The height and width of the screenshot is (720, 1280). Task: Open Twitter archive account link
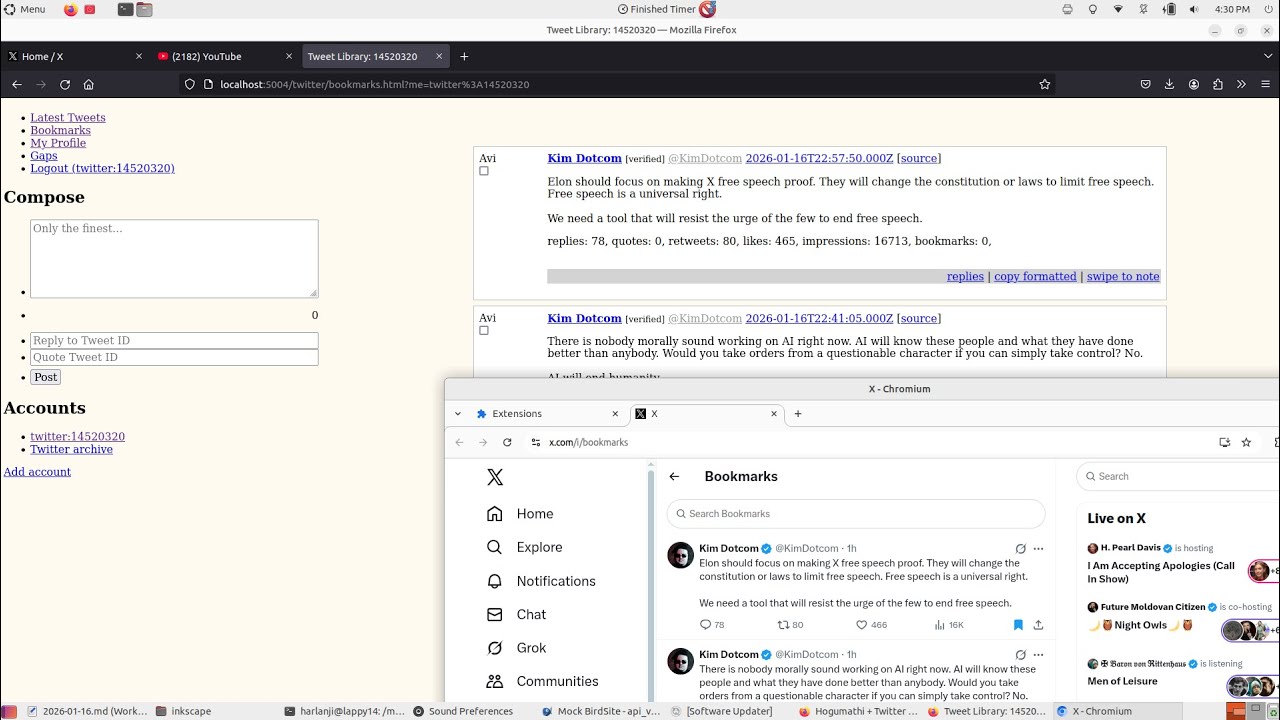pyautogui.click(x=71, y=450)
